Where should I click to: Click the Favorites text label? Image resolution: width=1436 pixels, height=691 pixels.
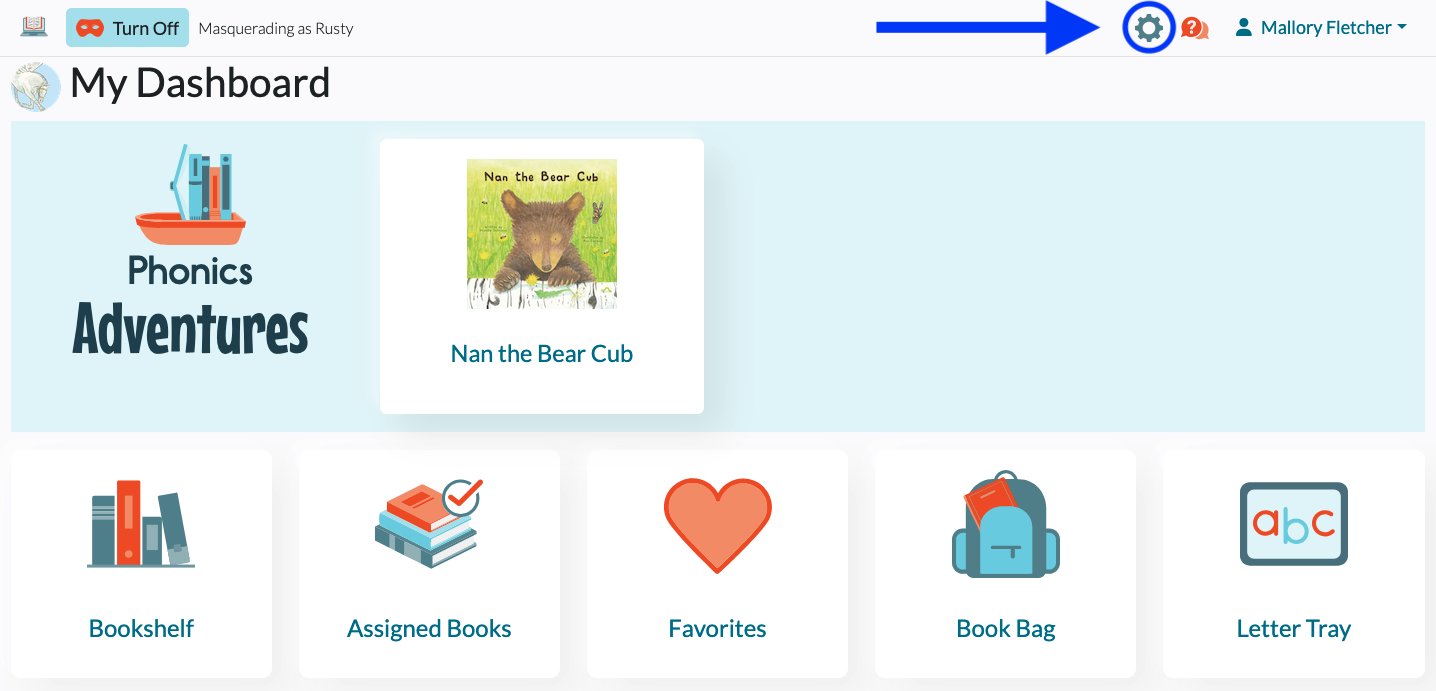click(718, 628)
